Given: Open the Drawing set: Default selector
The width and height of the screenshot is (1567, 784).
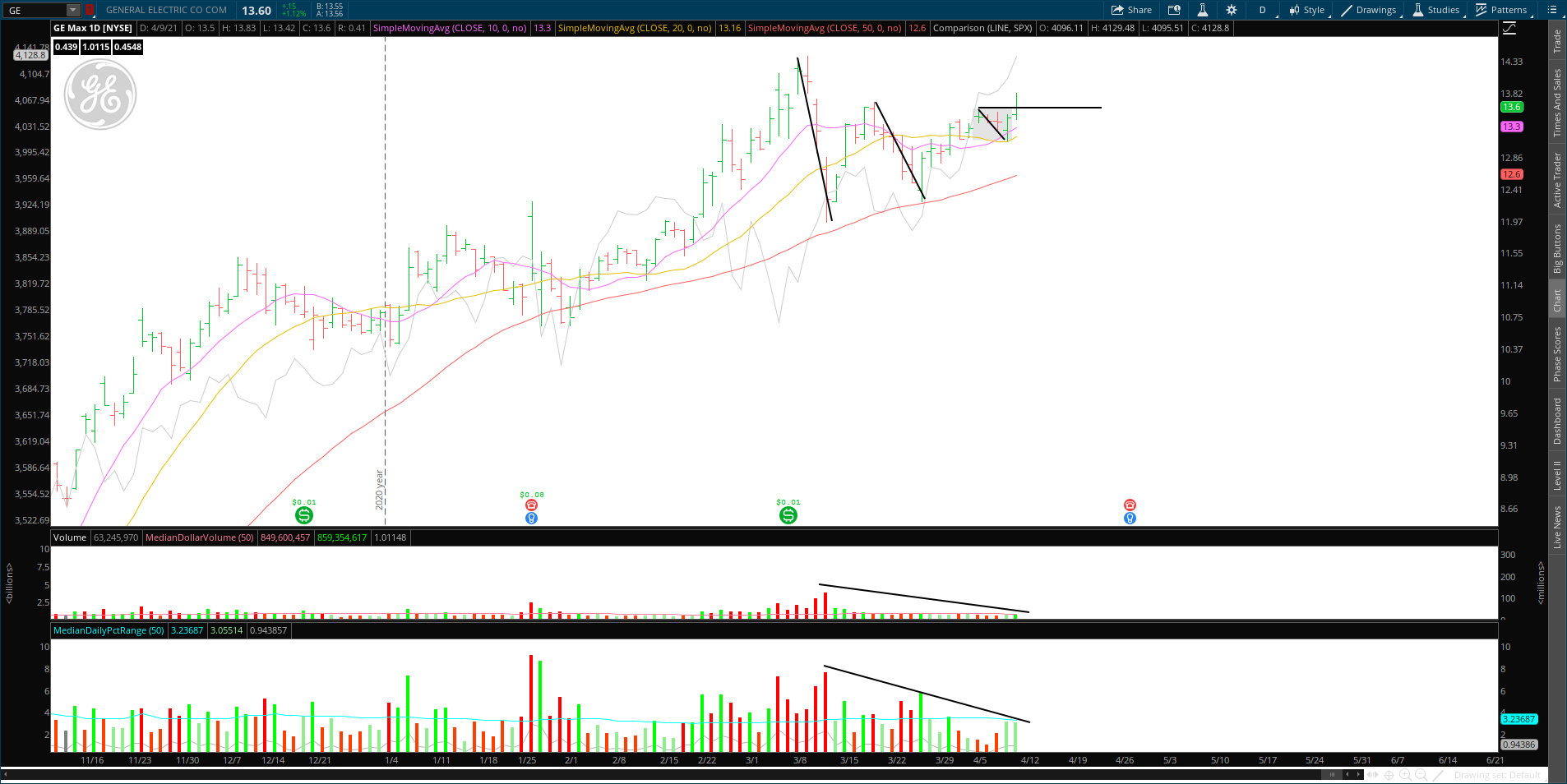Looking at the screenshot, I should (x=1497, y=775).
